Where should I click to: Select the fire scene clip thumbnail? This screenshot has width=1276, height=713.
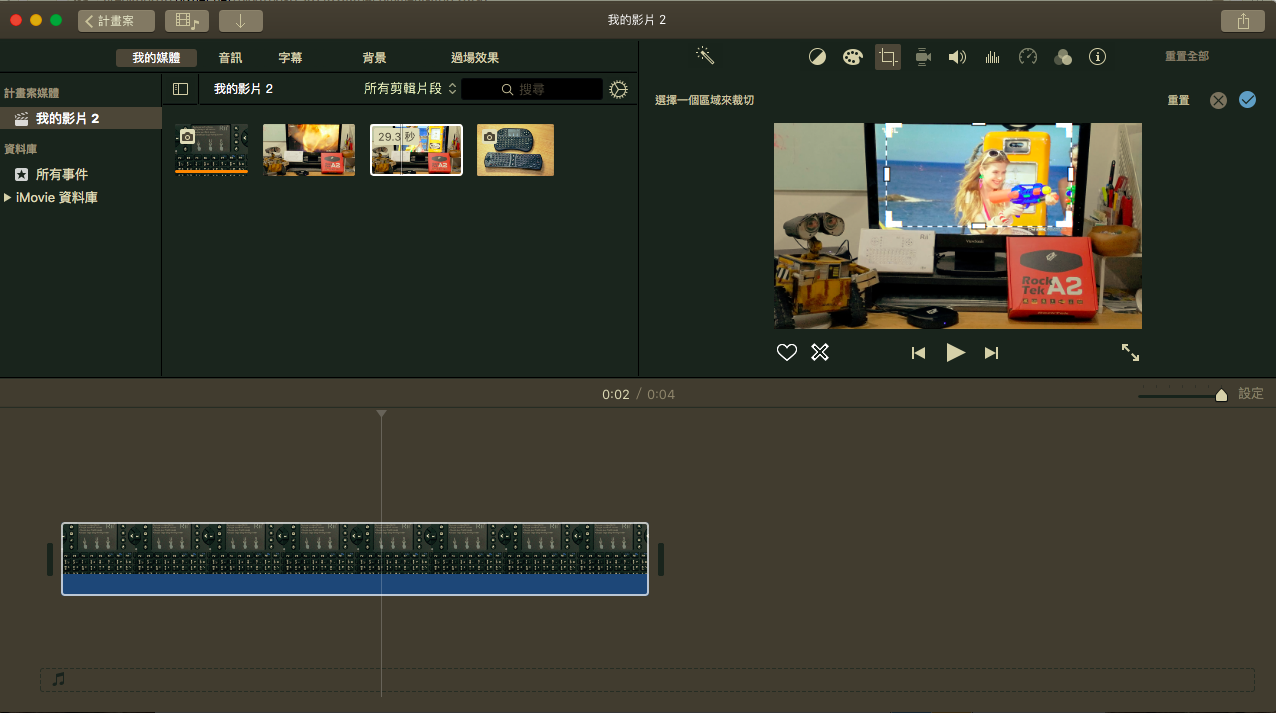tap(309, 150)
